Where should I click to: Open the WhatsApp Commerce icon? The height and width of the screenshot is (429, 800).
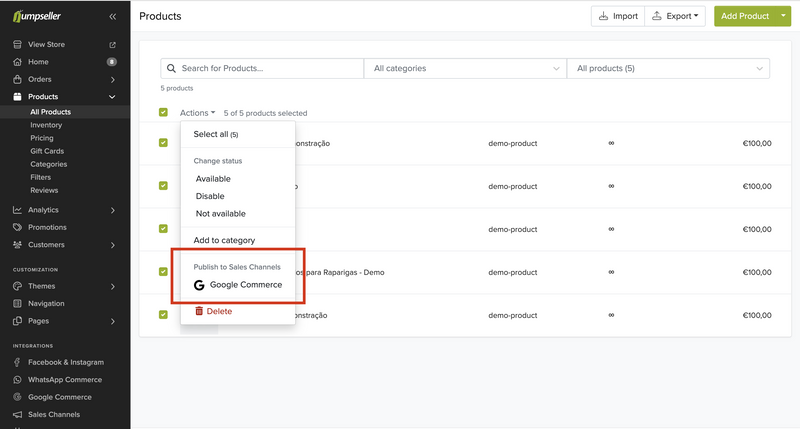pyautogui.click(x=18, y=380)
